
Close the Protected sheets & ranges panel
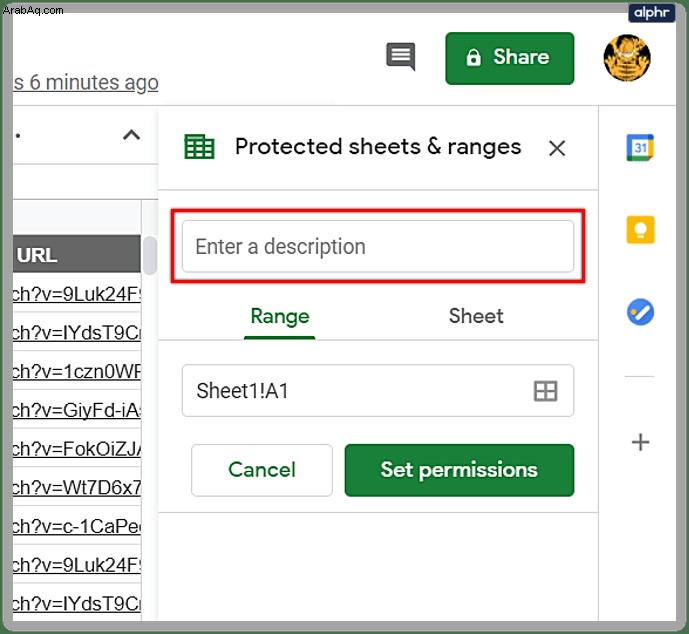(557, 148)
